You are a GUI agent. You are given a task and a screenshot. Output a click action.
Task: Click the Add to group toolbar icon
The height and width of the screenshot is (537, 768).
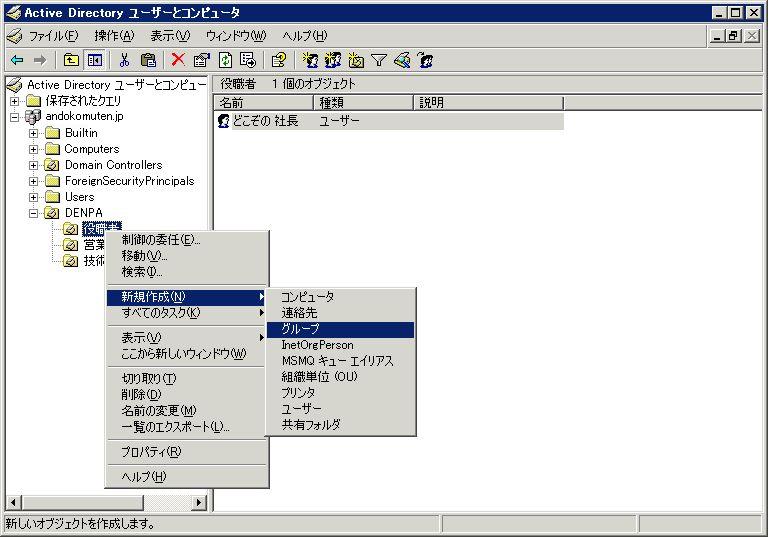(425, 60)
